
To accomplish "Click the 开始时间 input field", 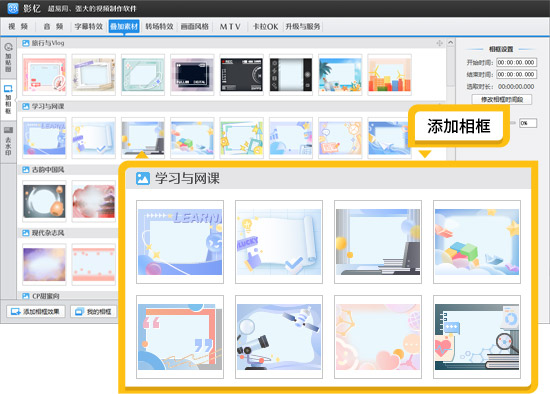I will [x=516, y=62].
